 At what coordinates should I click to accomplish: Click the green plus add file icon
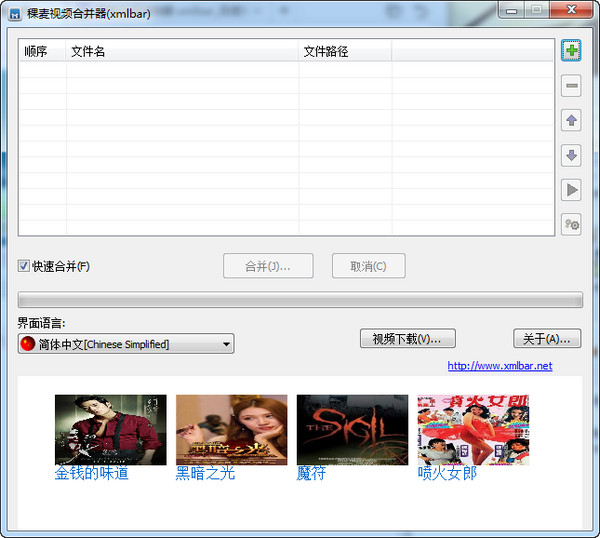572,51
